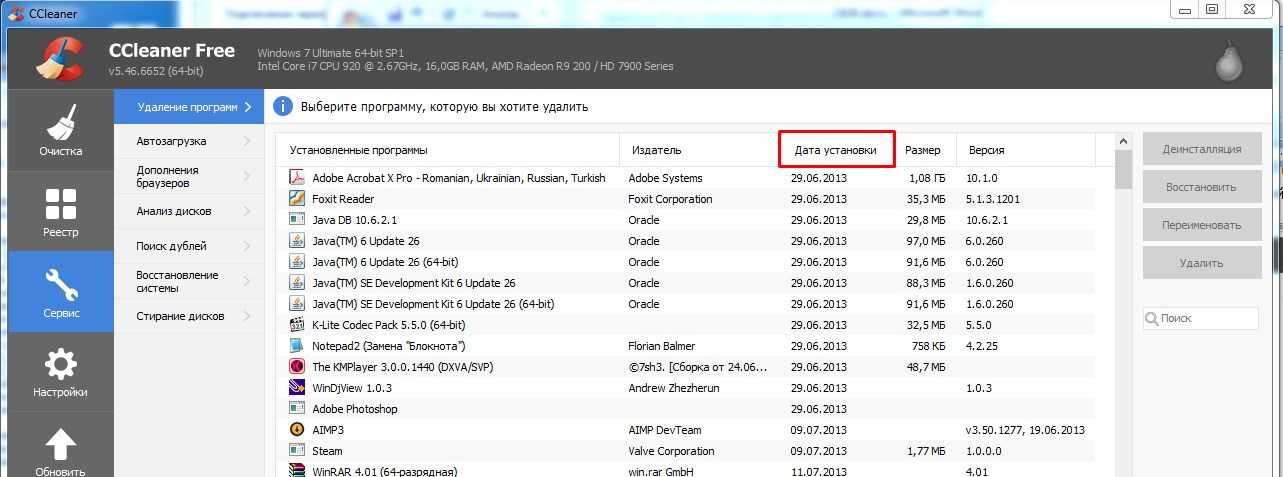Expand the Стирание дисков chevron arrow
This screenshot has height=477, width=1283.
point(246,316)
